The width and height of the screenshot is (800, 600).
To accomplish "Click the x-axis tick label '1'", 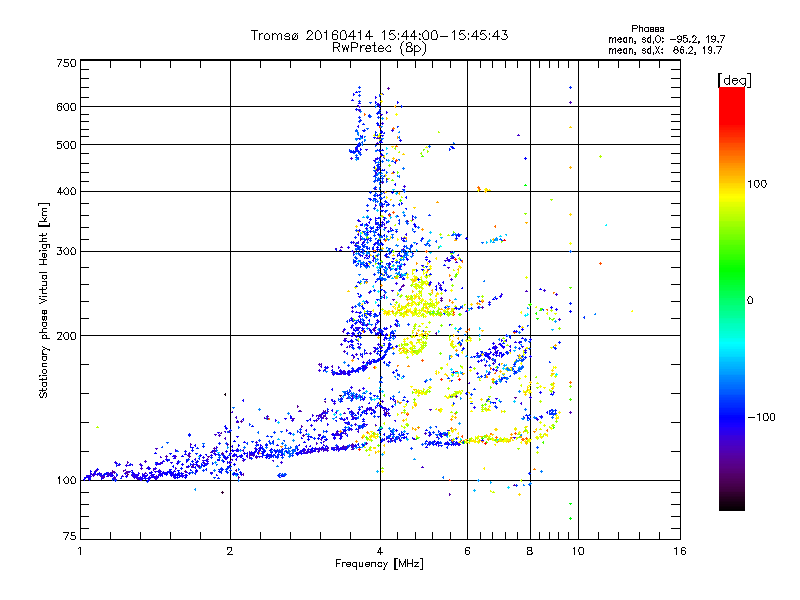I will [x=80, y=551].
